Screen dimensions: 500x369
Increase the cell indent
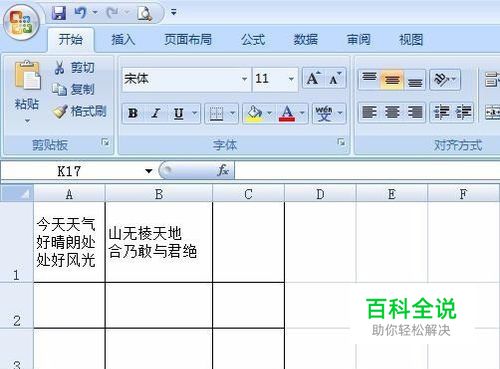click(x=463, y=113)
